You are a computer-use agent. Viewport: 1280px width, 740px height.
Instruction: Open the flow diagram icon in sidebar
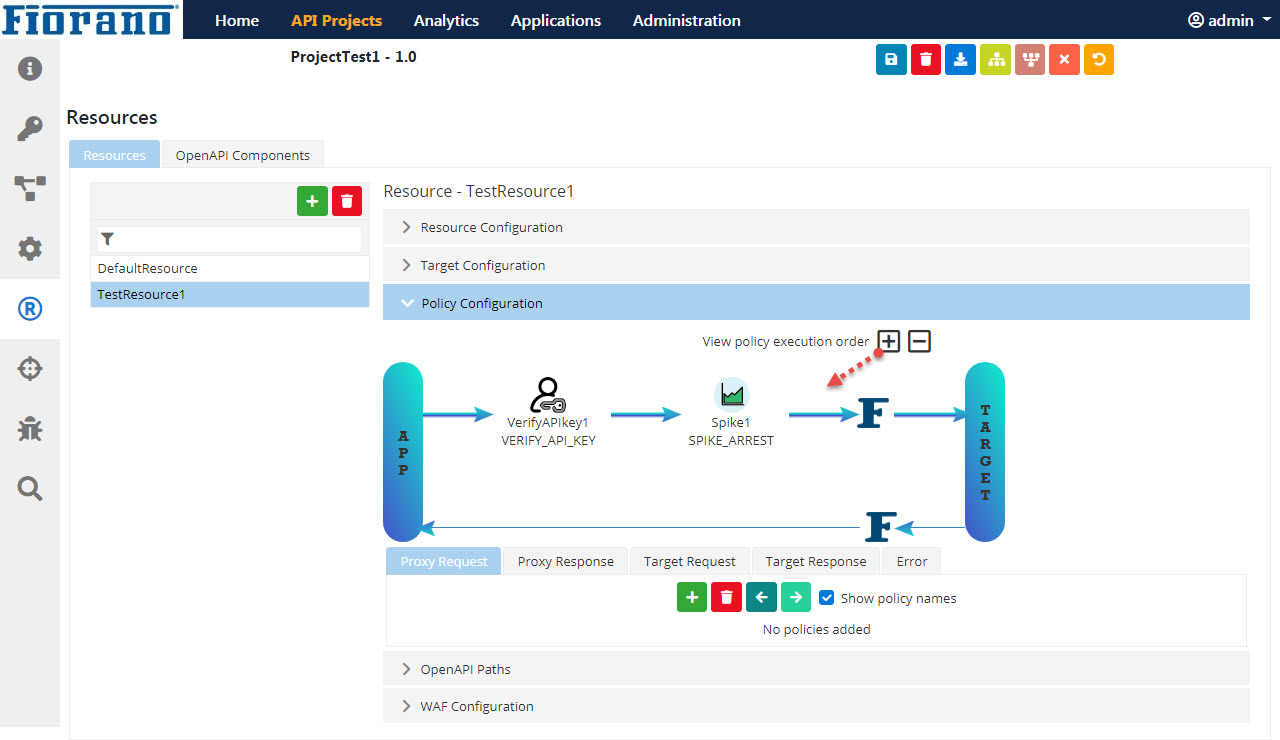tap(30, 189)
